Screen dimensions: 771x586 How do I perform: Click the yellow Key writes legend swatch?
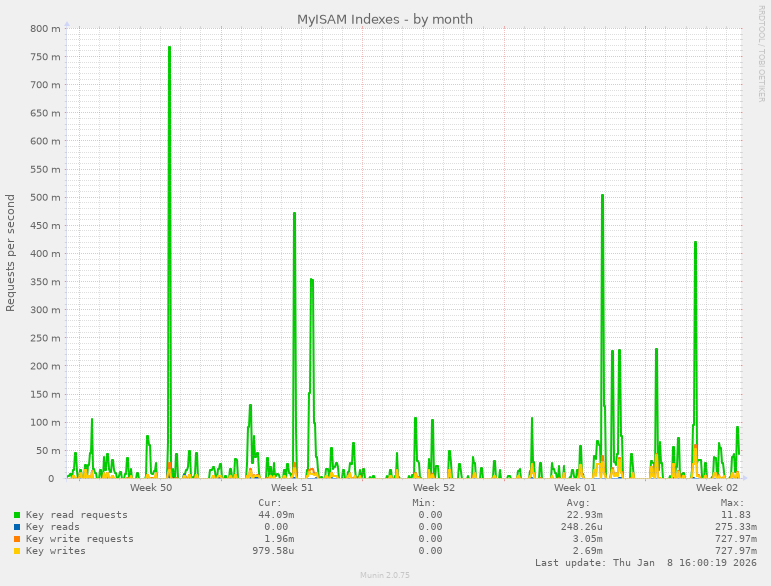17,551
